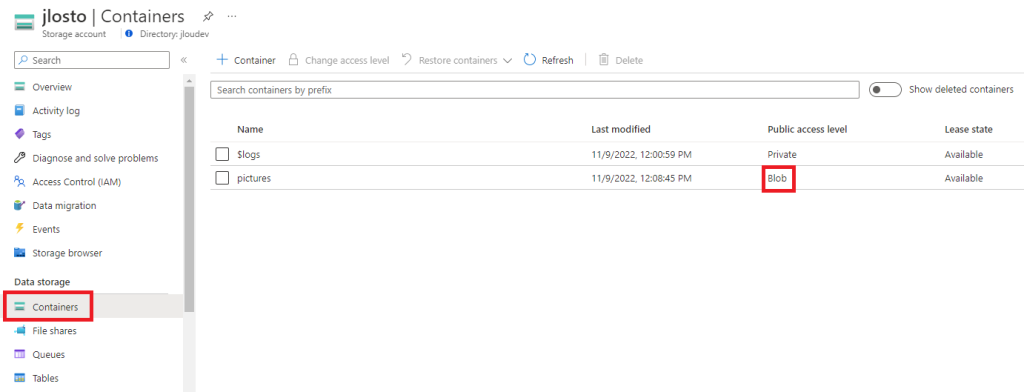
Task: Sort by the Name column header
Action: coord(250,129)
